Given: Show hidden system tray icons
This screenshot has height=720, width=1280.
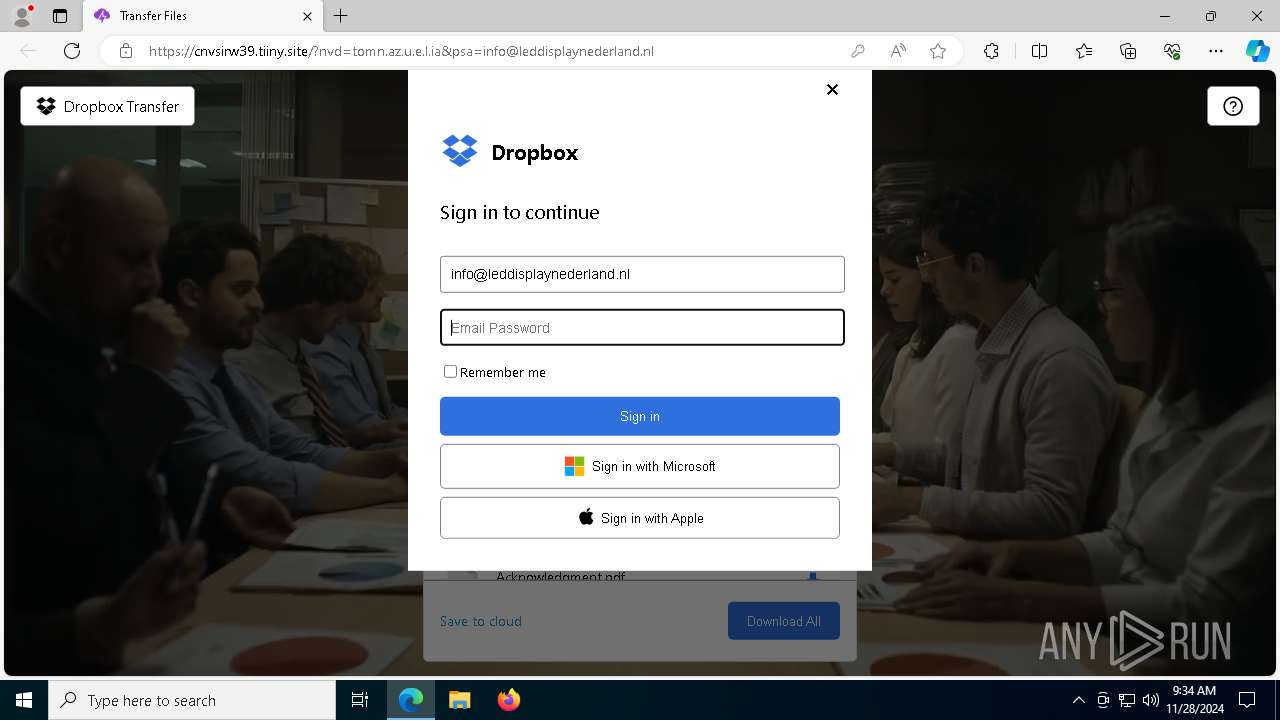Looking at the screenshot, I should click(1078, 700).
